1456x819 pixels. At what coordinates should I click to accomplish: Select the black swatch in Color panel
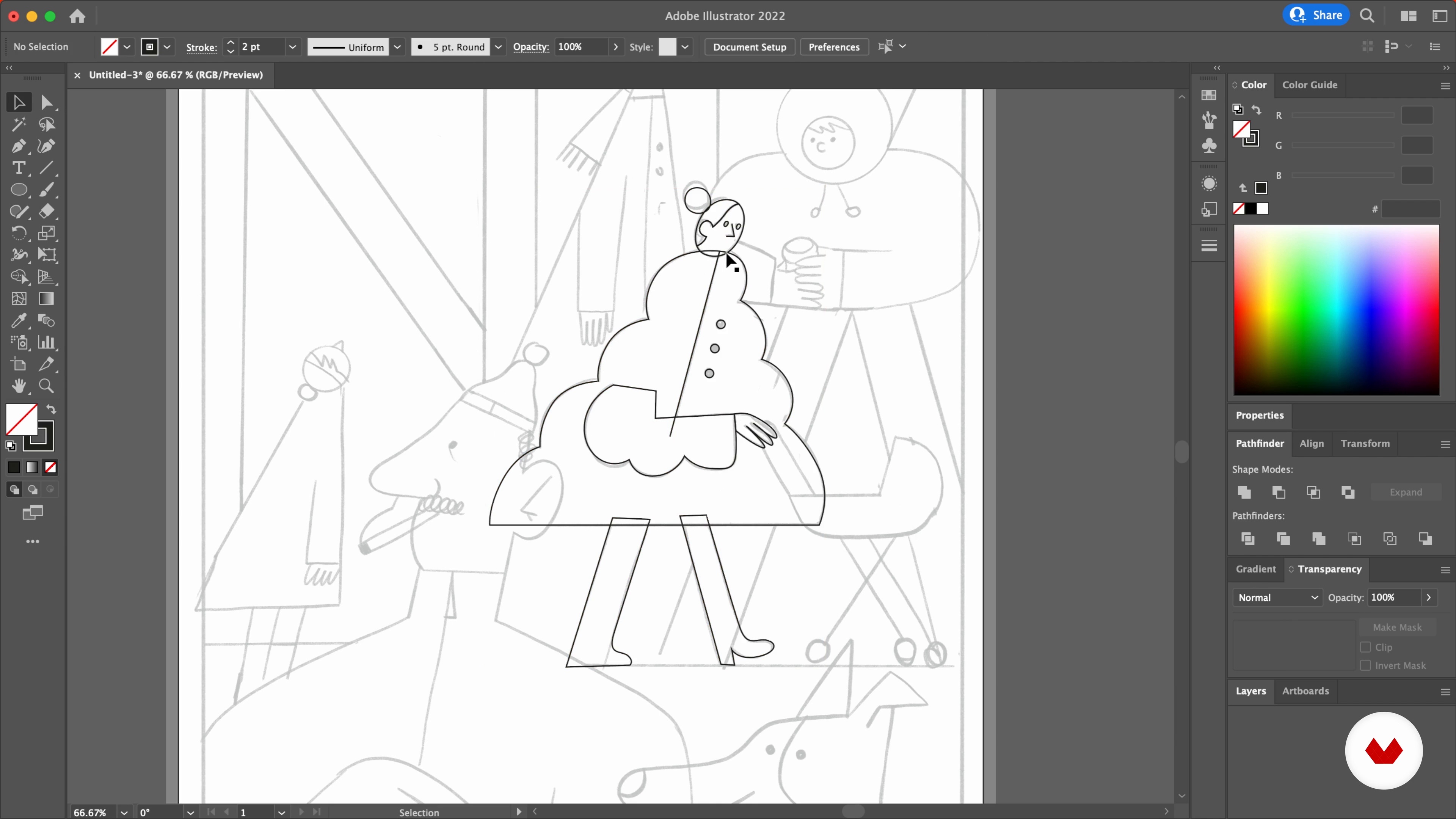(1250, 209)
